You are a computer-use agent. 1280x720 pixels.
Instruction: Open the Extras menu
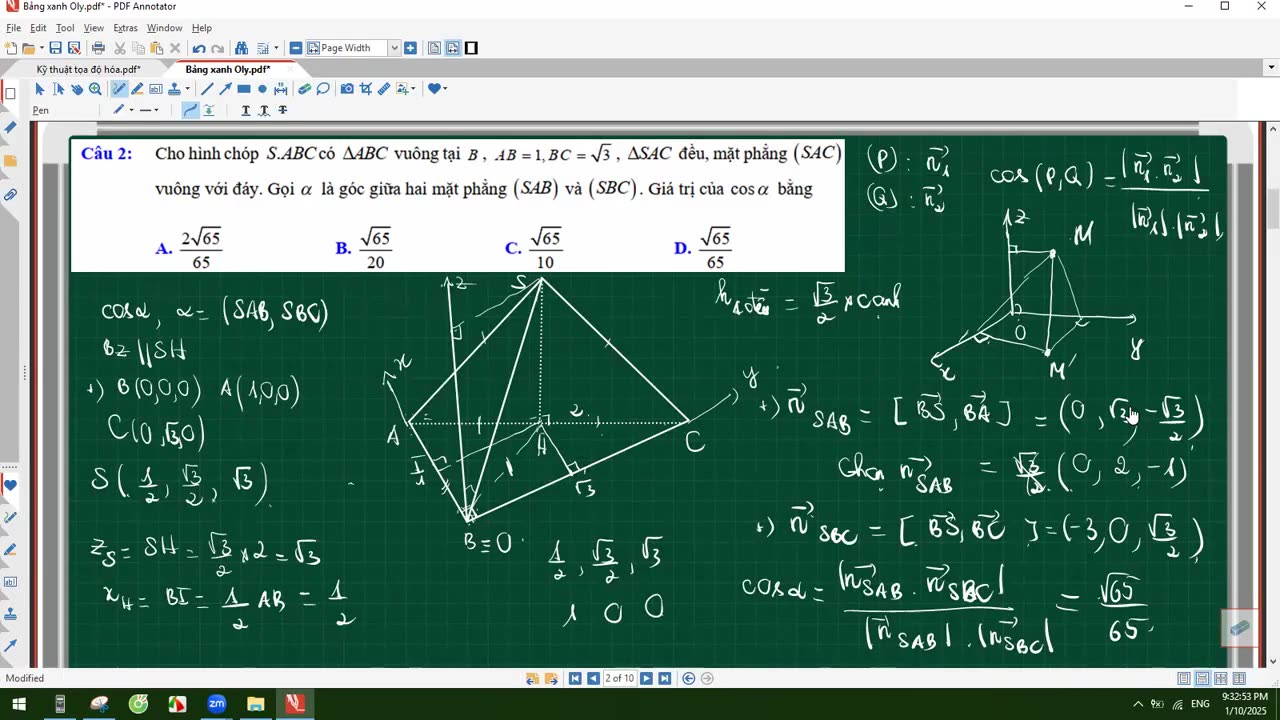[x=125, y=28]
